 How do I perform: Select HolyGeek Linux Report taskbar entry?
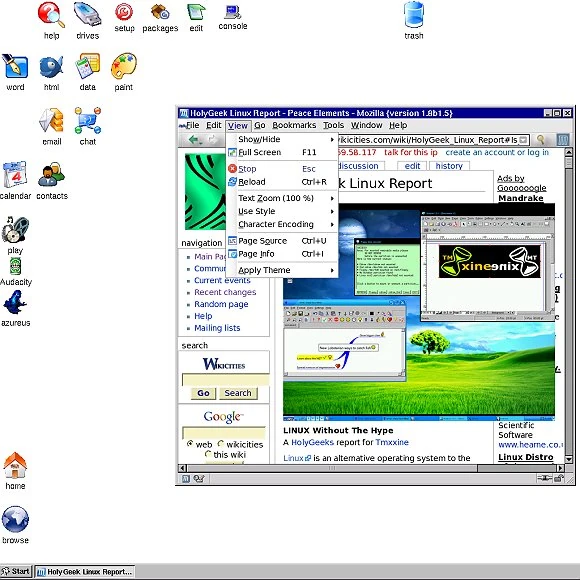click(85, 571)
